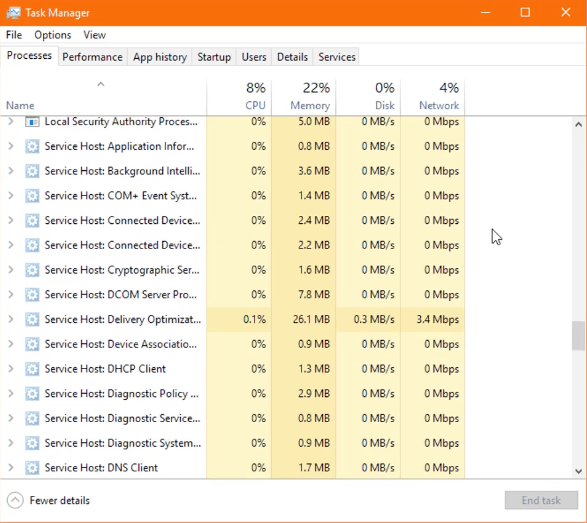
Task: Click the Task Manager title bar icon
Action: coord(13,13)
